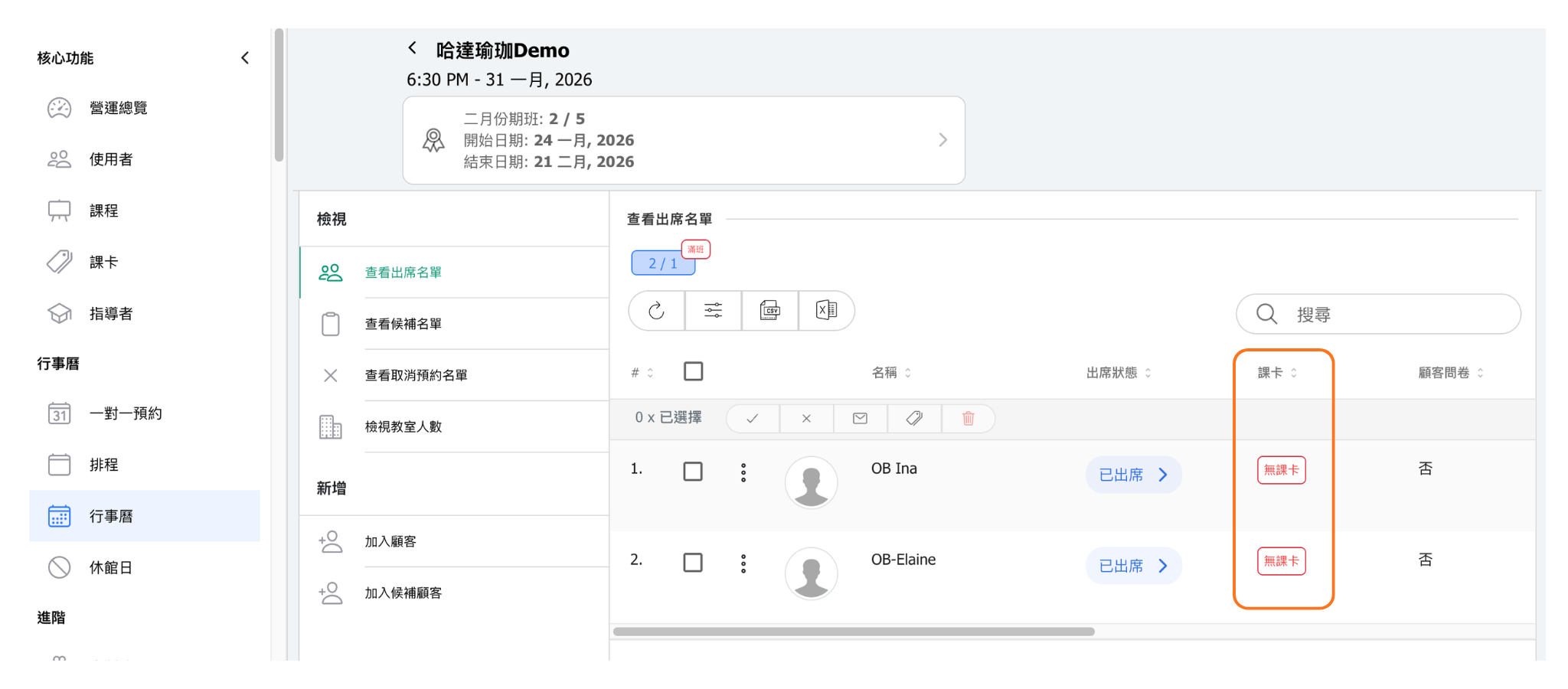Check the box for OB Ina
Screen dimensions: 1568x689
[x=693, y=472]
